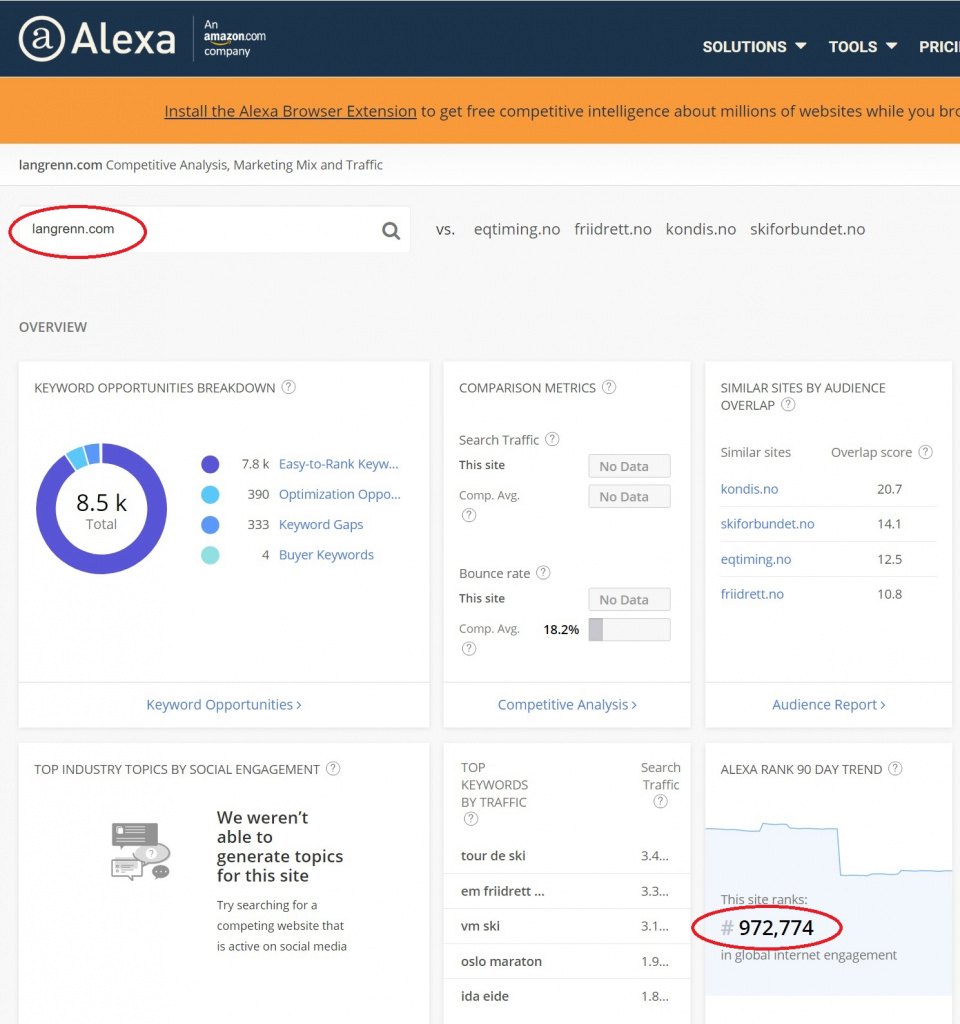Click help icon under Top Keywords by Traffic
The image size is (960, 1024).
point(470,819)
